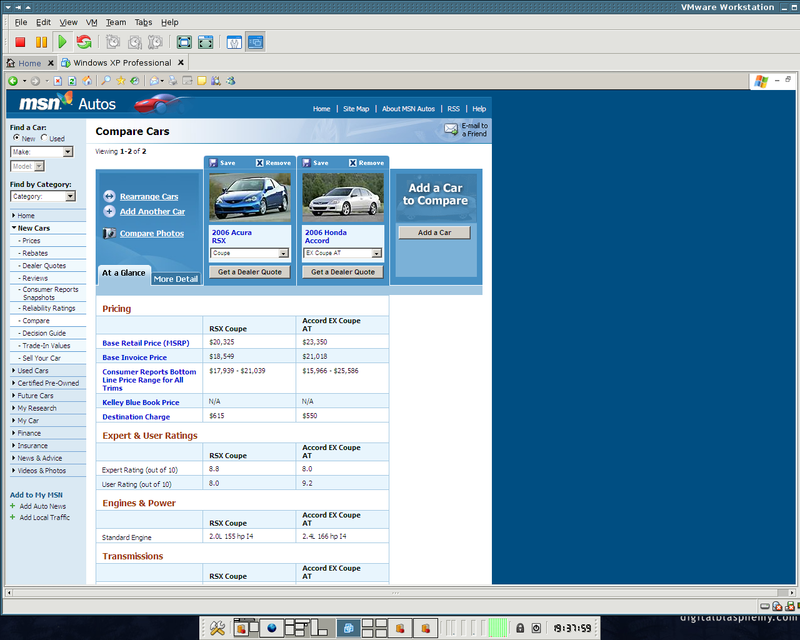Select the At a Glance tab
800x640 pixels.
[123, 274]
